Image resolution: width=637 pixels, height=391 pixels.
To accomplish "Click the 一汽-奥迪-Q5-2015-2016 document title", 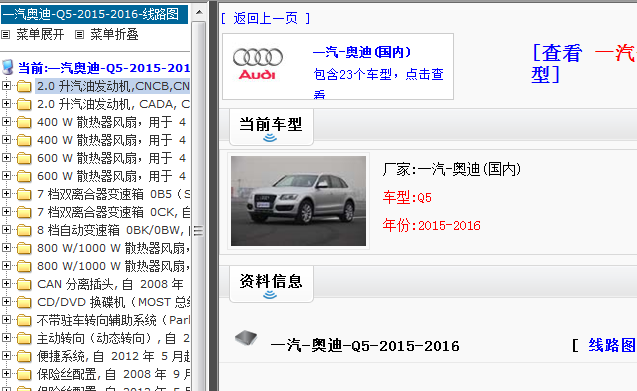I will pyautogui.click(x=365, y=345).
